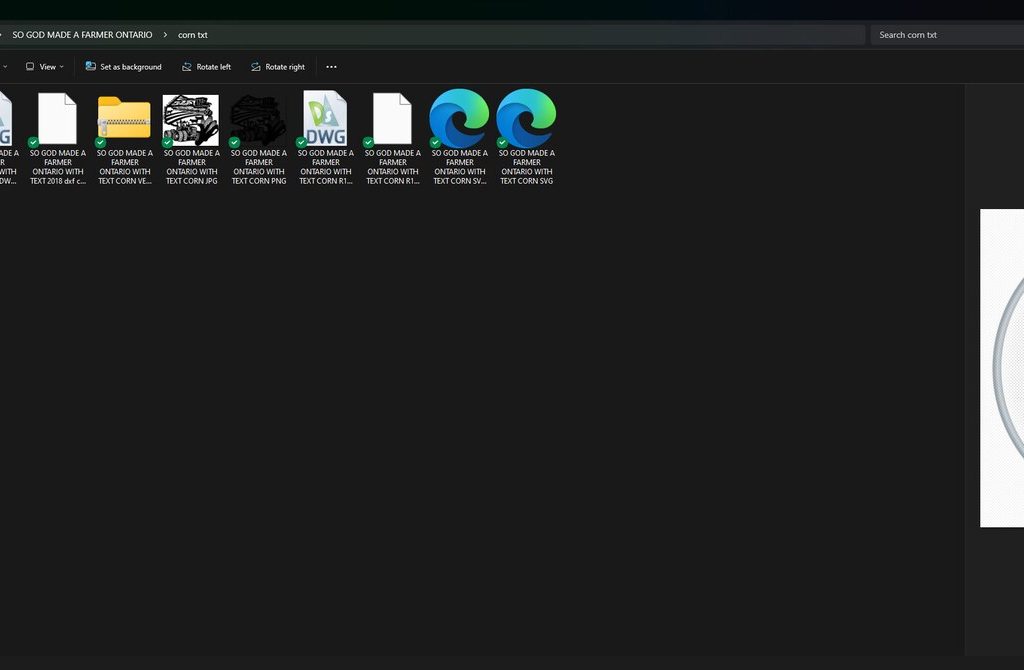This screenshot has width=1024, height=670.
Task: Select the last Edge file TEXT CORN SVG
Action: click(x=526, y=120)
